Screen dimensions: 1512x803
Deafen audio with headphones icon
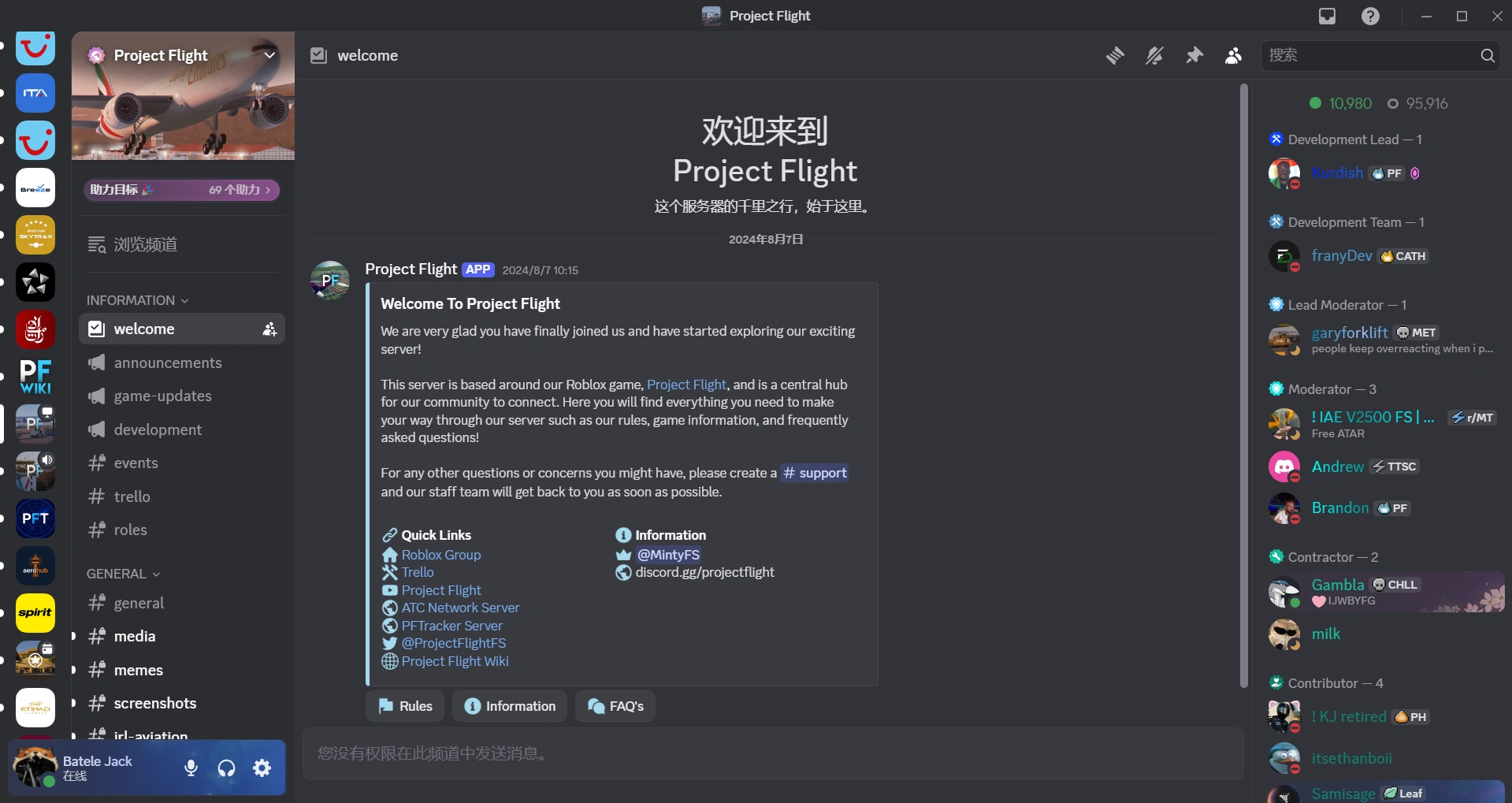227,768
